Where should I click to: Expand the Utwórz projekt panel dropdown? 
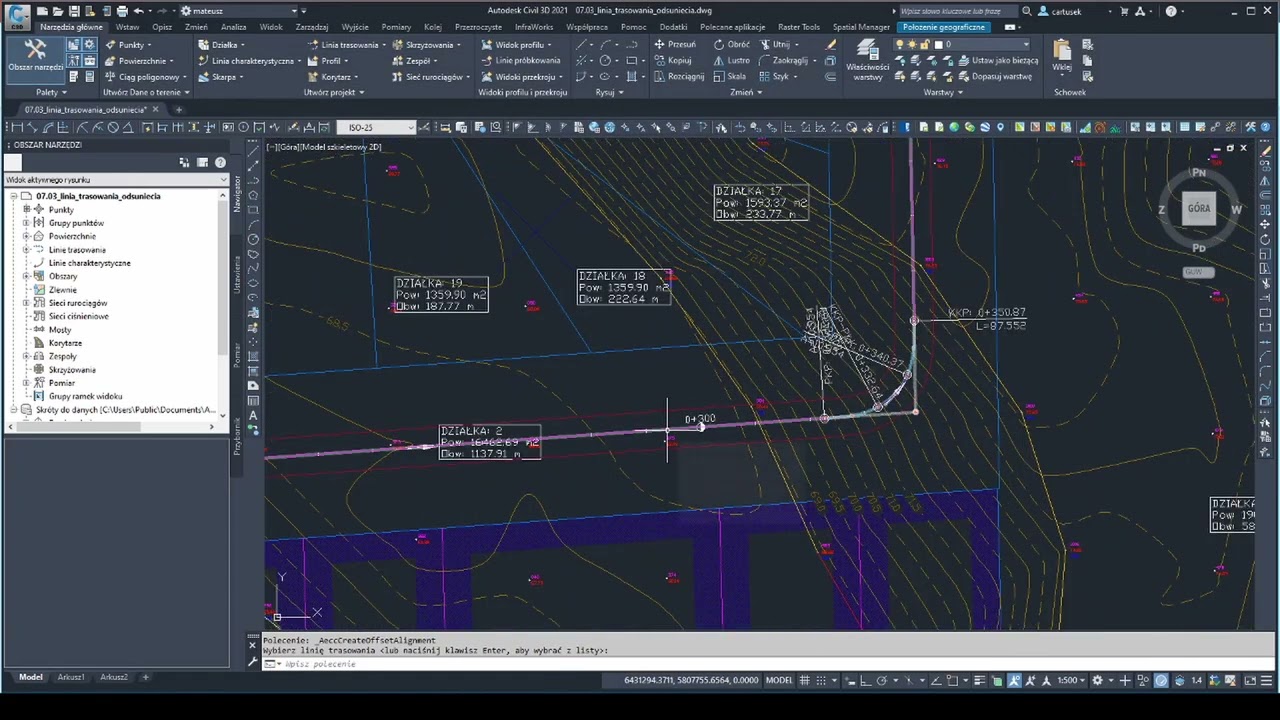[334, 92]
